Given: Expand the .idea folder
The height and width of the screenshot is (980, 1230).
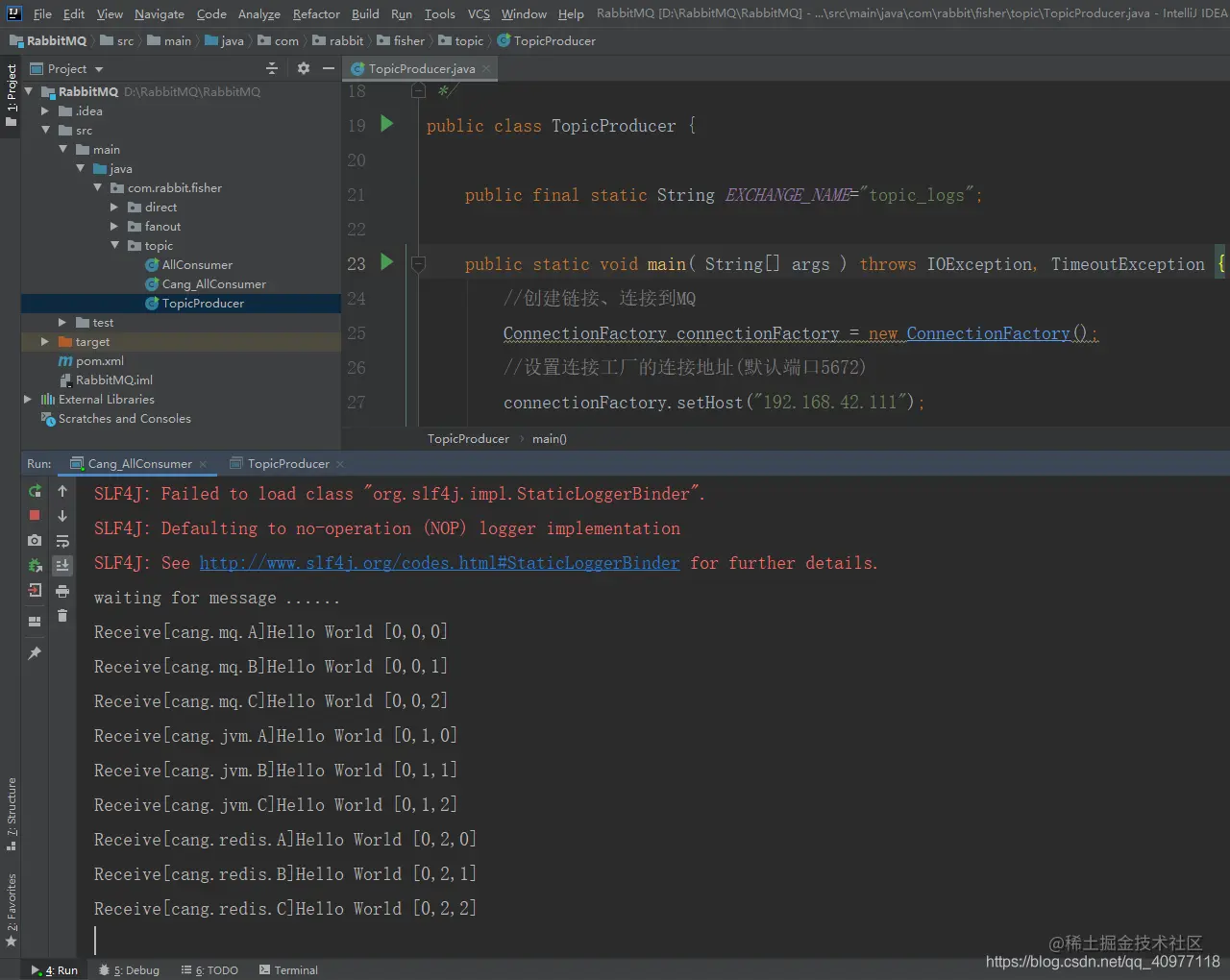Looking at the screenshot, I should click(45, 111).
